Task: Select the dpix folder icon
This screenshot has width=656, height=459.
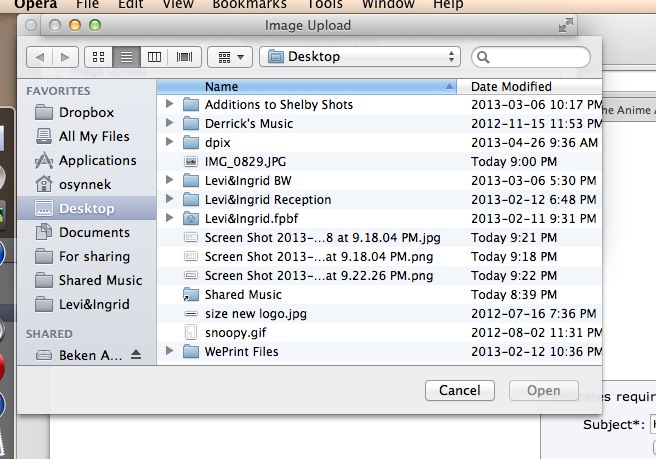Action: [x=191, y=143]
